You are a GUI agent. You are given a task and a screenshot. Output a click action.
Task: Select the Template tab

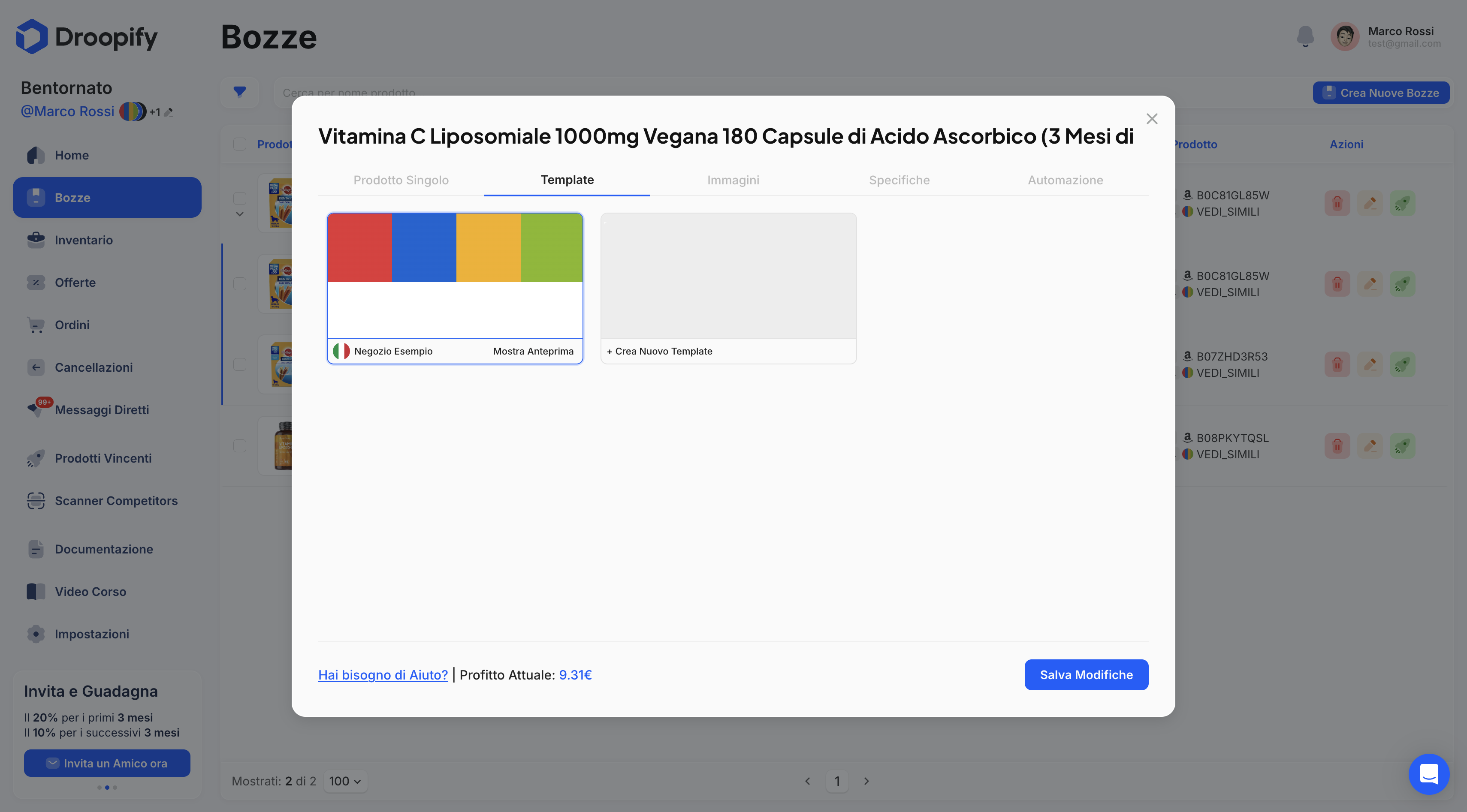pos(567,180)
